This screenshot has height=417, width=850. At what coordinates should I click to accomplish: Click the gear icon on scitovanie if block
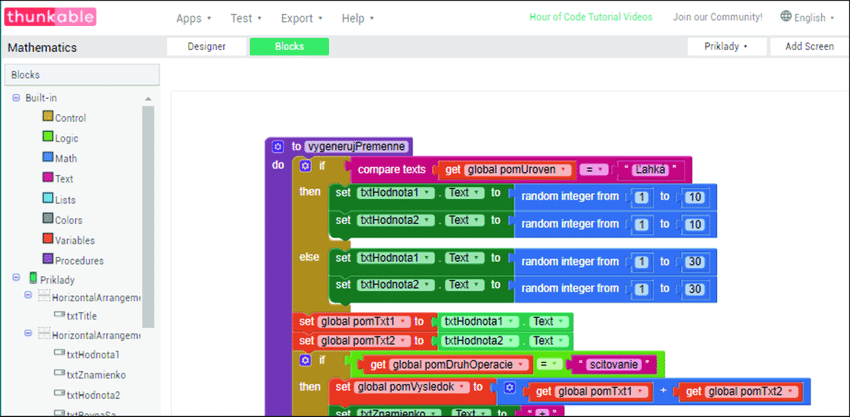[x=305, y=360]
